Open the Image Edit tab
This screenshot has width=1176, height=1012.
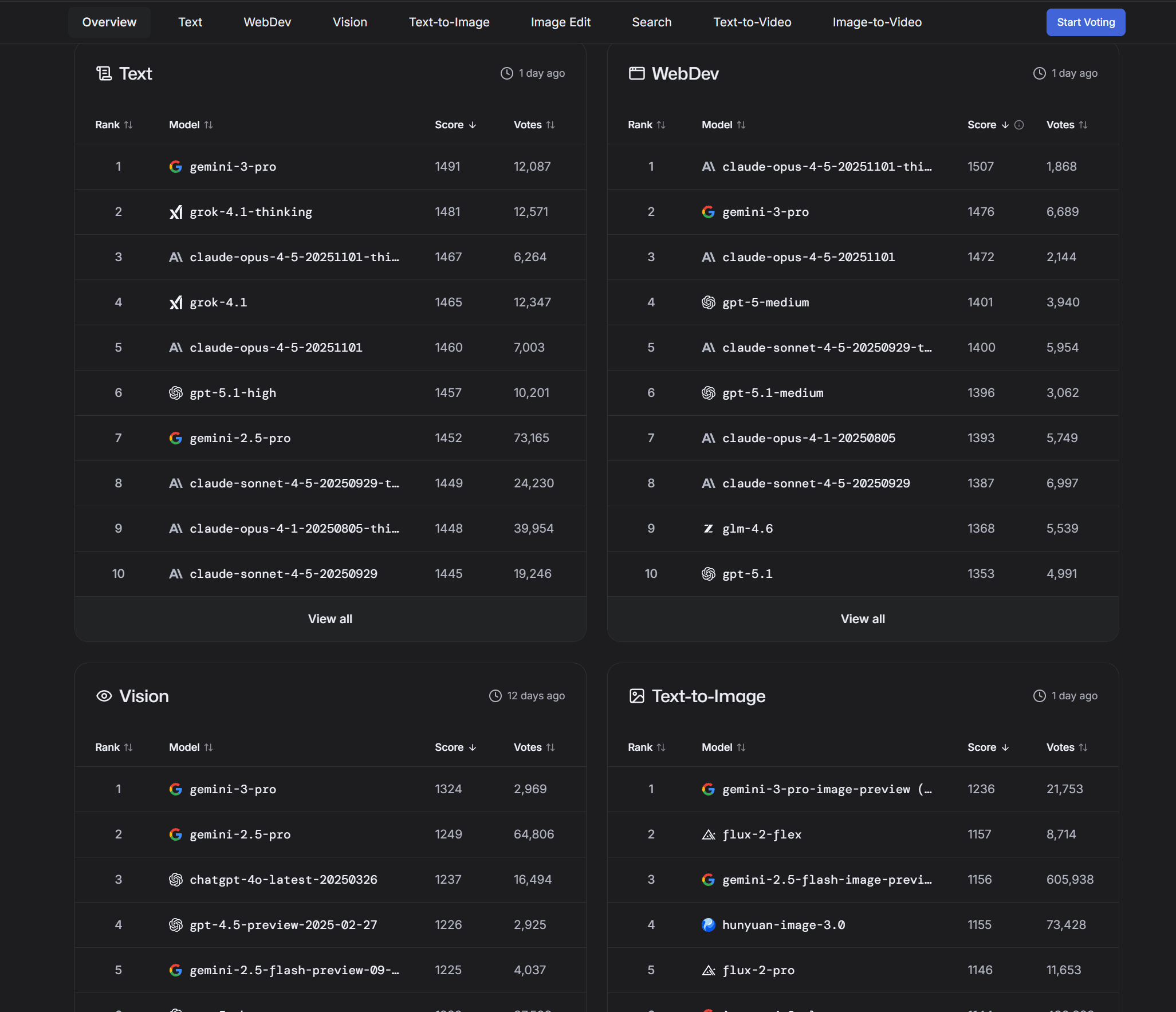click(x=560, y=22)
